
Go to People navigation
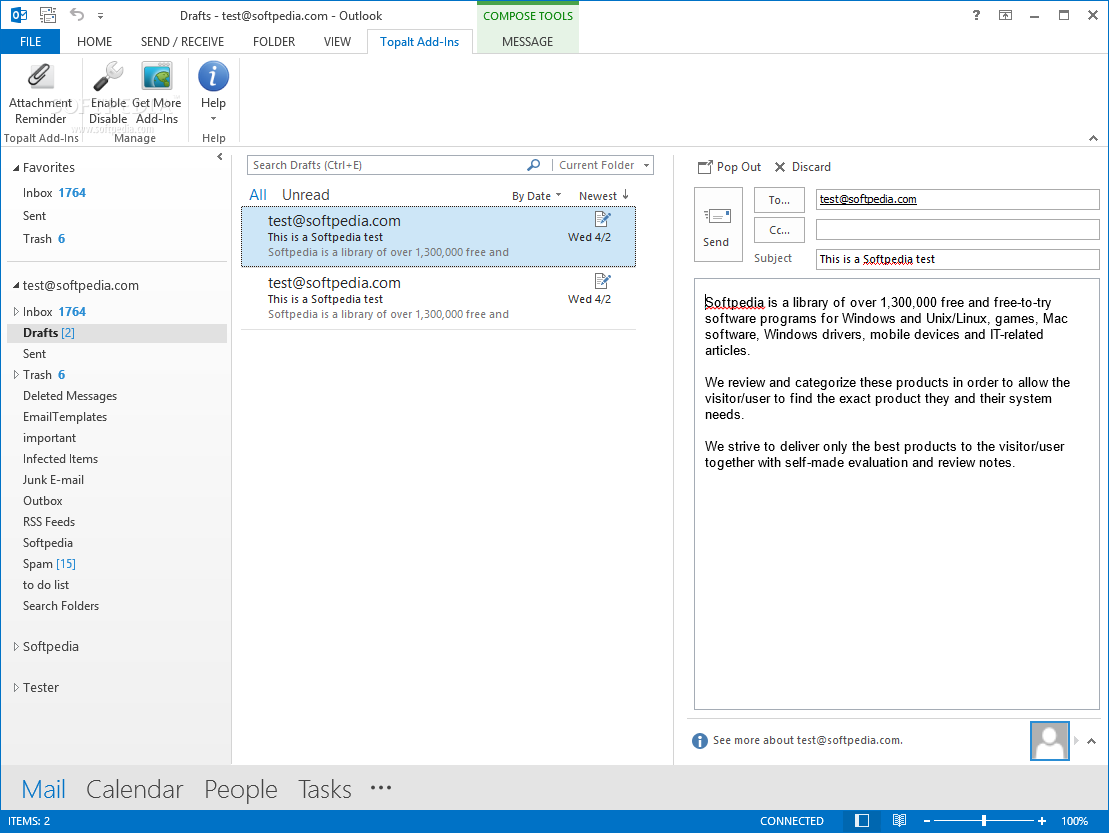coord(240,789)
